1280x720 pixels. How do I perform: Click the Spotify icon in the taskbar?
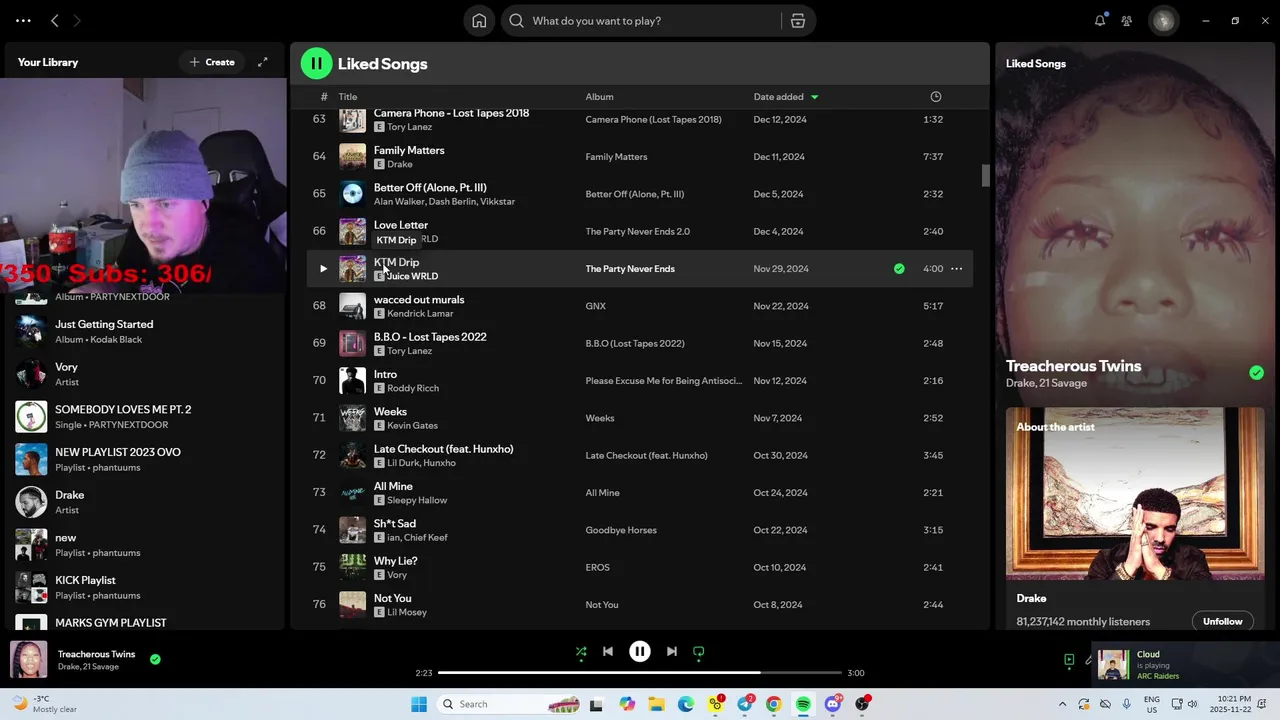coord(803,704)
